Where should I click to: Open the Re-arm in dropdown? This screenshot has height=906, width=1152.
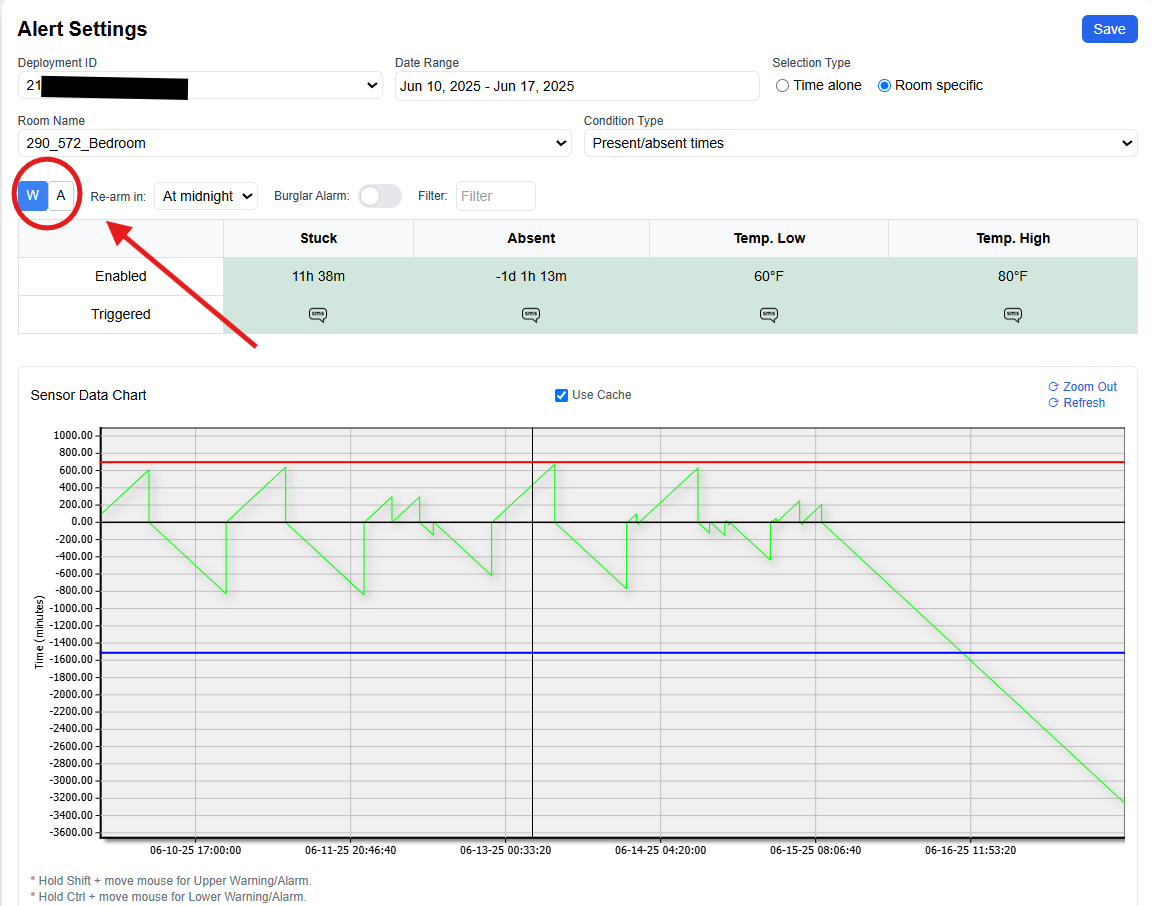click(x=206, y=196)
